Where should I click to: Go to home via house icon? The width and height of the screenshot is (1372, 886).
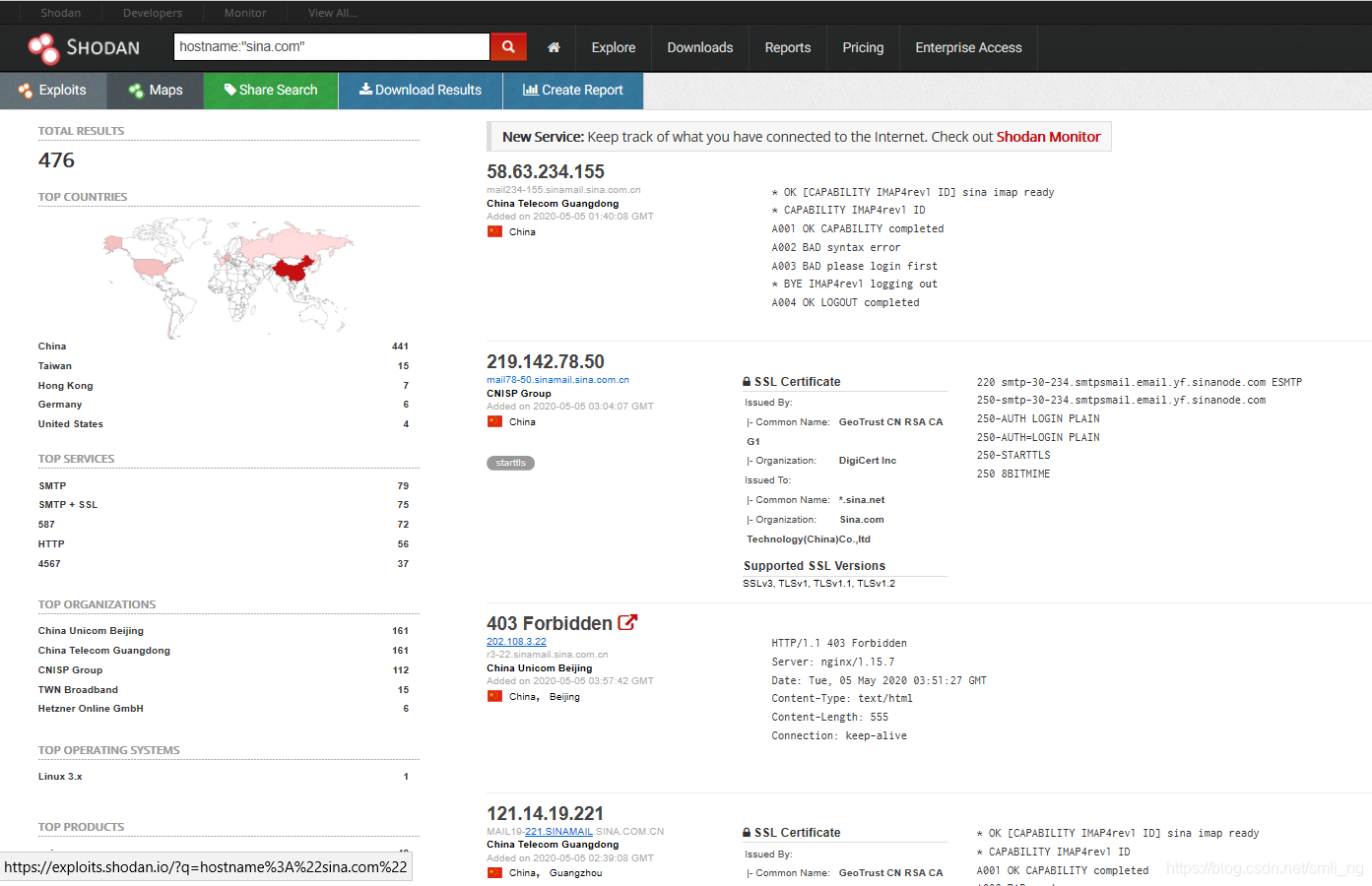pyautogui.click(x=554, y=47)
